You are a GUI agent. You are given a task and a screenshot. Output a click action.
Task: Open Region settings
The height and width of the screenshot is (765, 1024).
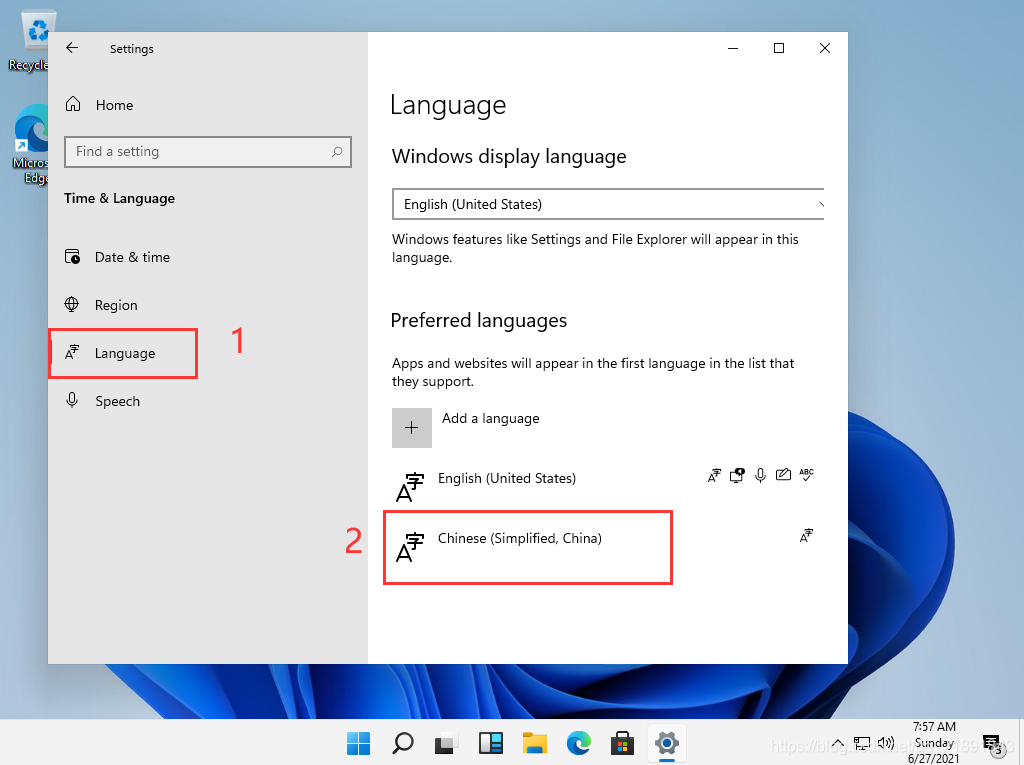point(116,305)
